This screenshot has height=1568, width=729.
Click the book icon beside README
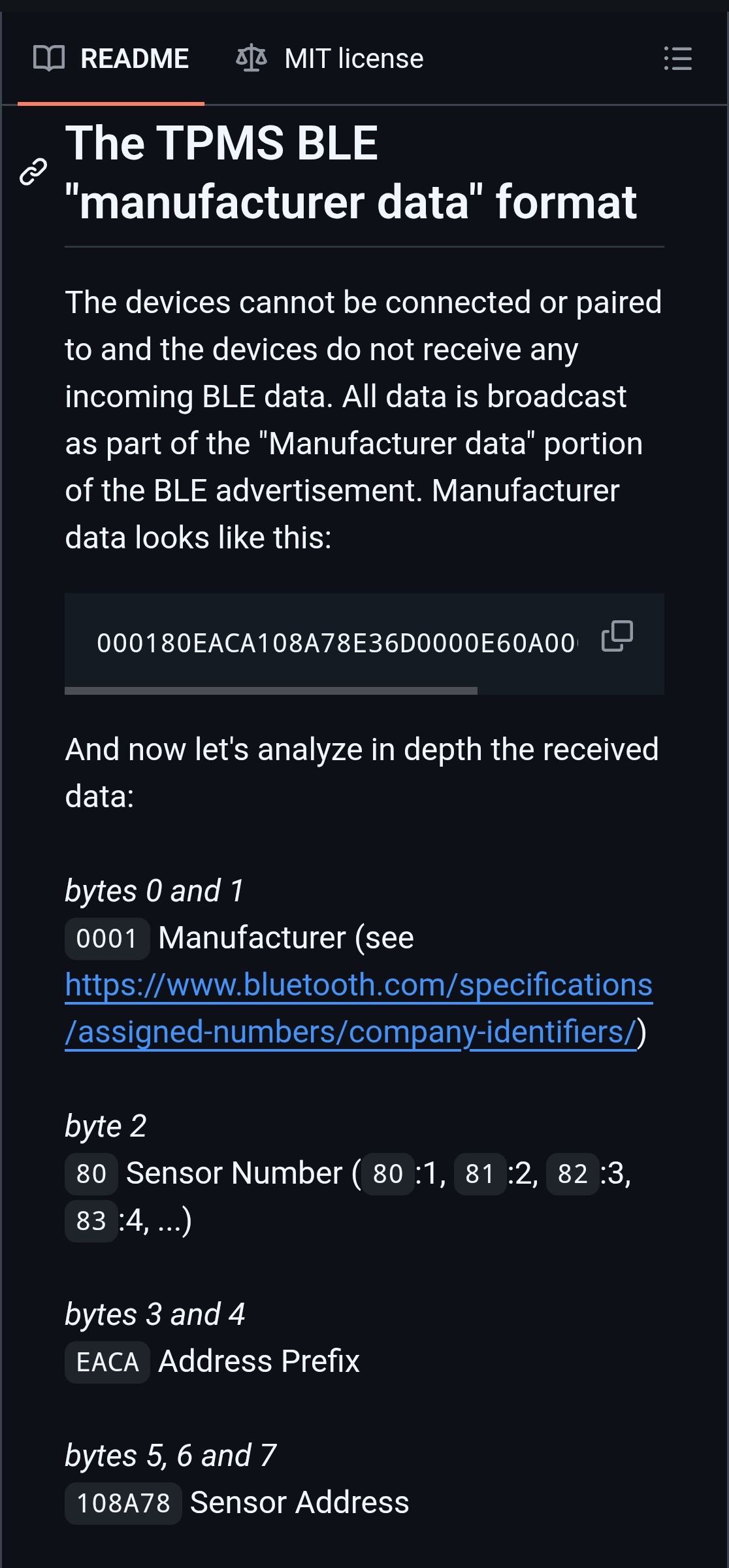49,59
